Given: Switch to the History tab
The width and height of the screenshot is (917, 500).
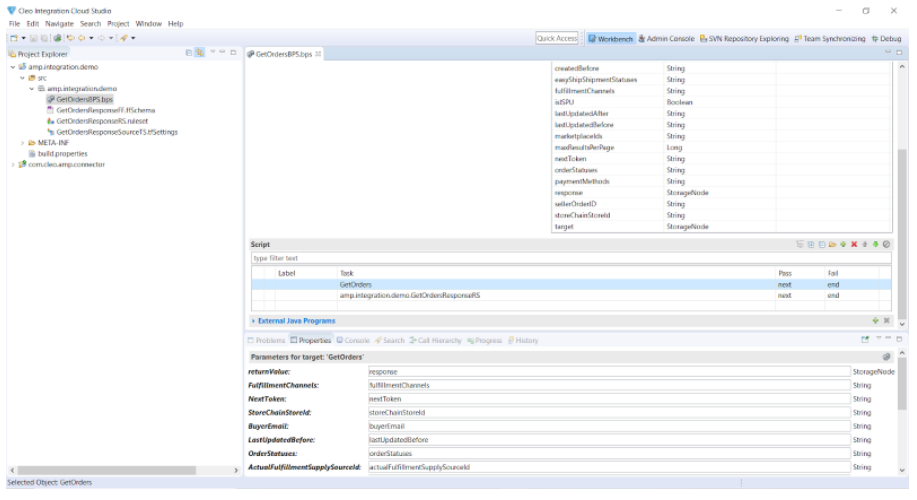Looking at the screenshot, I should point(523,340).
